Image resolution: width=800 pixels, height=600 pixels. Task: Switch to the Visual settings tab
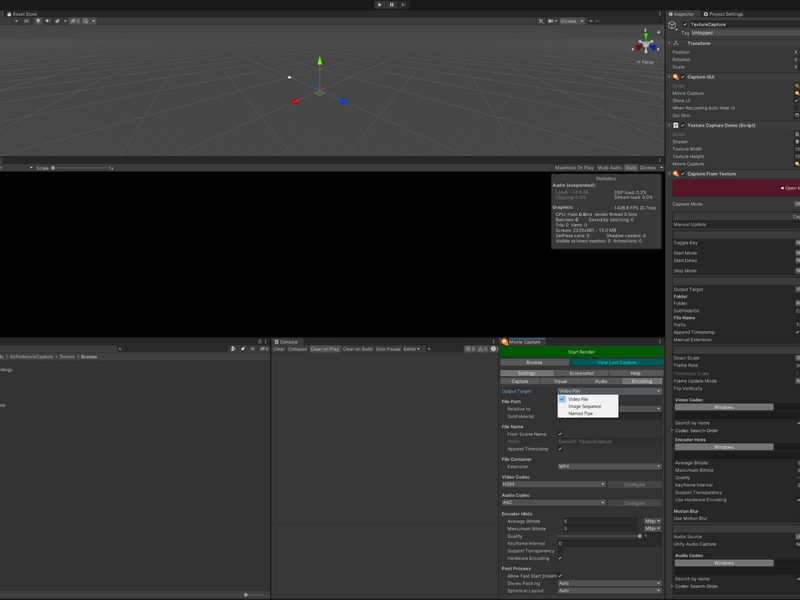[560, 382]
